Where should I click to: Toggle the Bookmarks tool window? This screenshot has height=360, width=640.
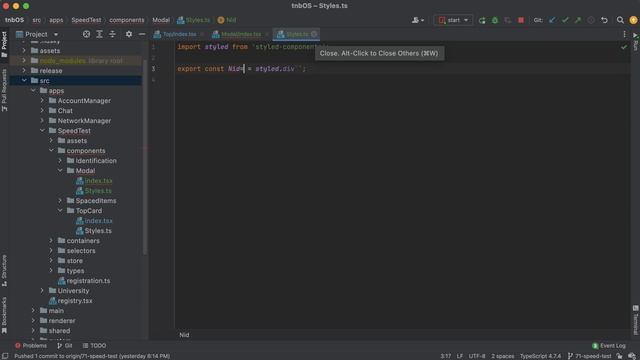(4, 315)
